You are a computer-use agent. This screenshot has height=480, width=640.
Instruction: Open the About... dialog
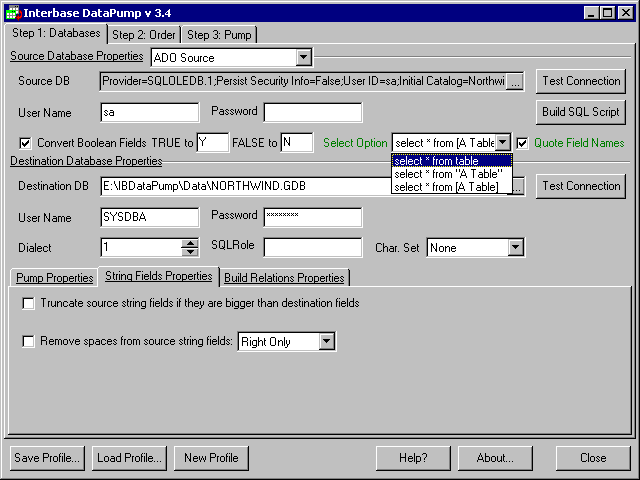[x=495, y=458]
